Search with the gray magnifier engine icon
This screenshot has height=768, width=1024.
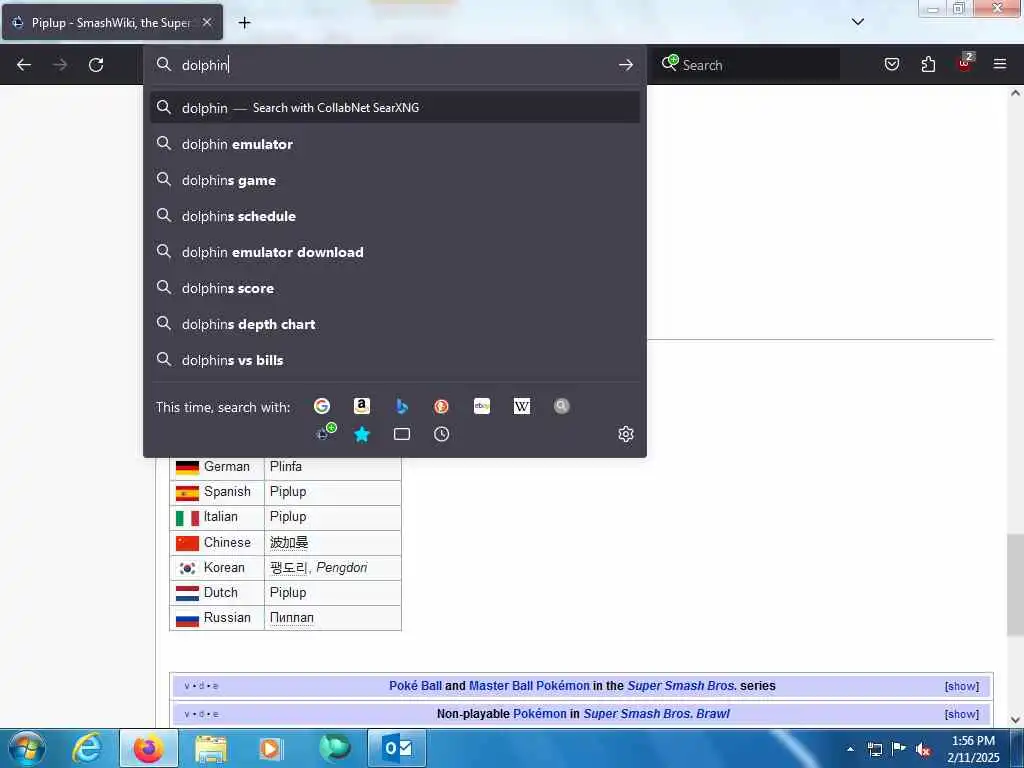(562, 406)
